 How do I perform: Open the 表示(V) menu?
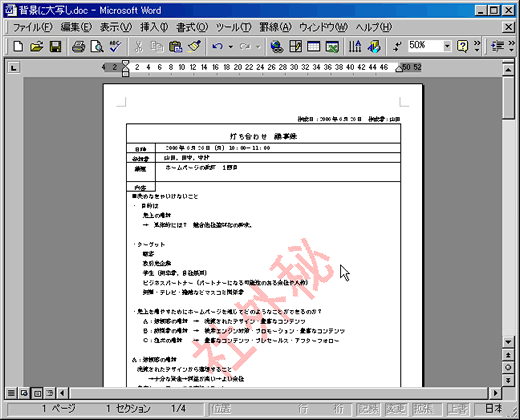(x=116, y=27)
